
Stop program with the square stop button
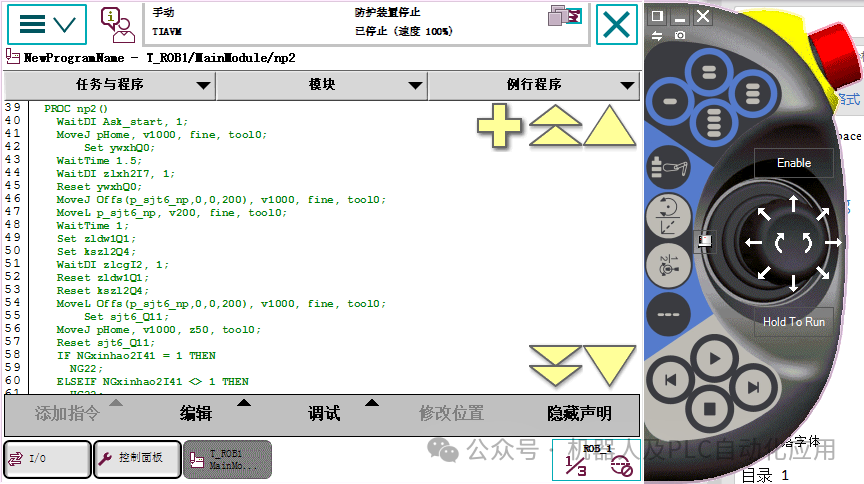point(710,408)
